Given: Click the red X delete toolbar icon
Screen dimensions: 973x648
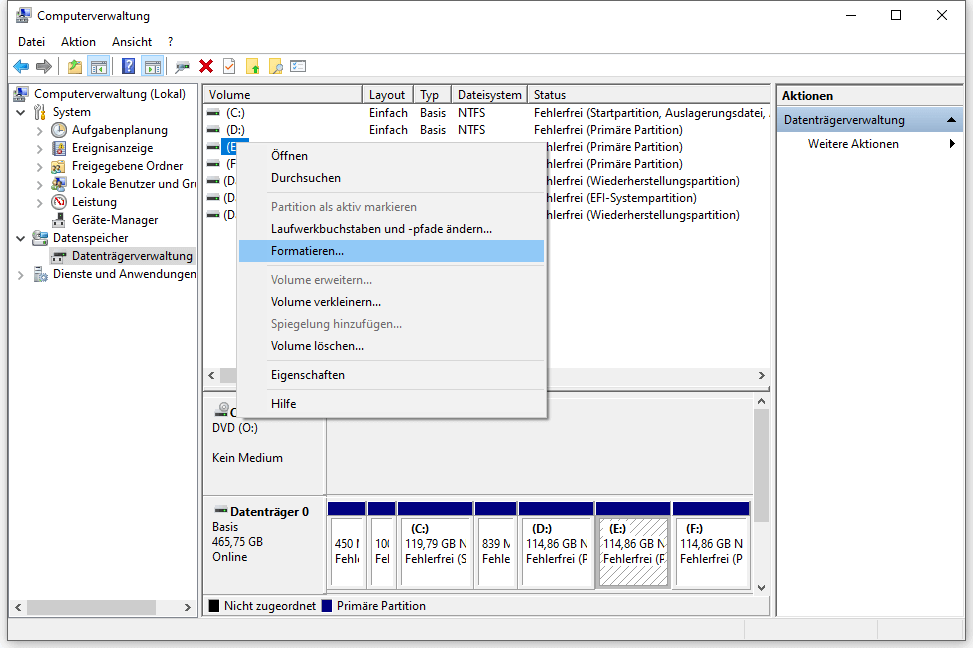Looking at the screenshot, I should [x=206, y=66].
